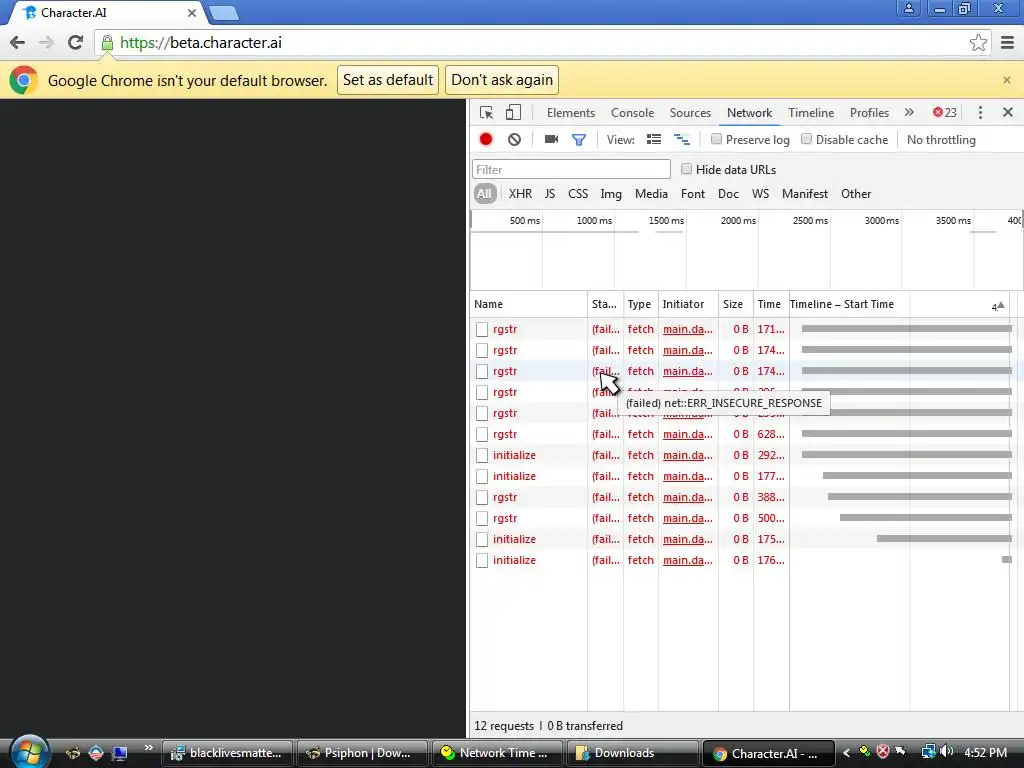Click Set as default button

tap(388, 80)
